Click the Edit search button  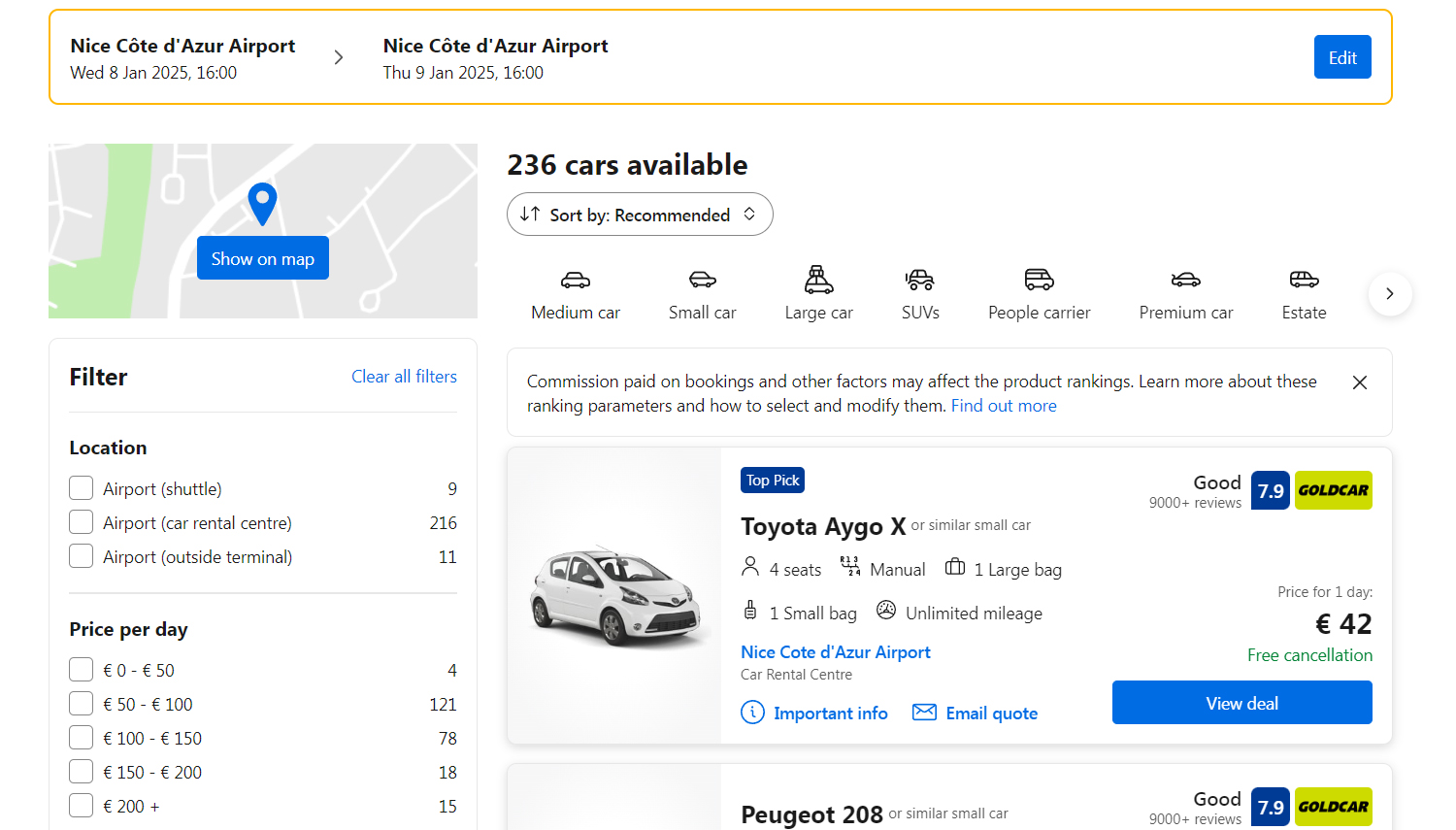coord(1341,57)
